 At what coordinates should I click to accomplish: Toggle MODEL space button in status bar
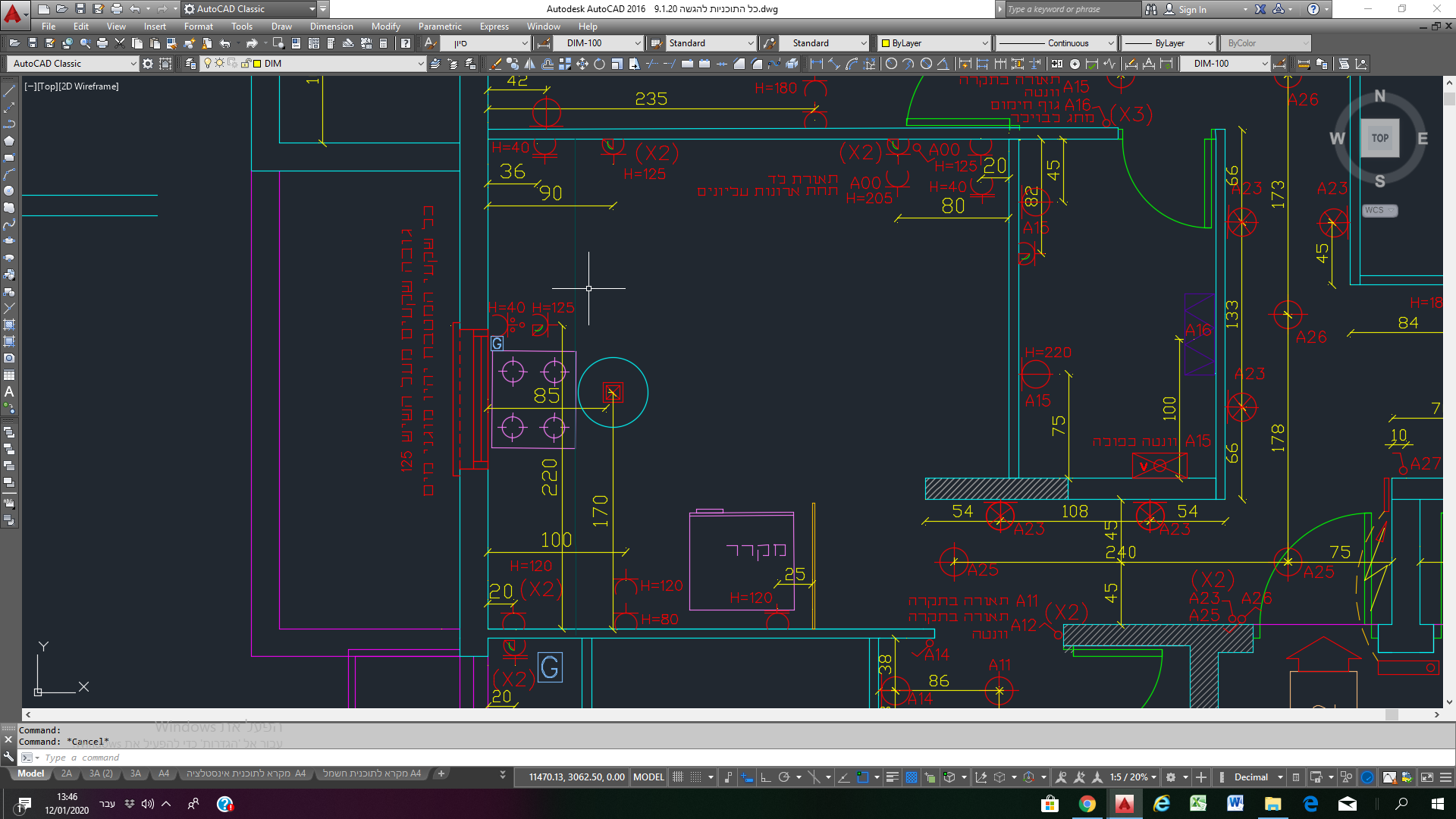click(648, 777)
